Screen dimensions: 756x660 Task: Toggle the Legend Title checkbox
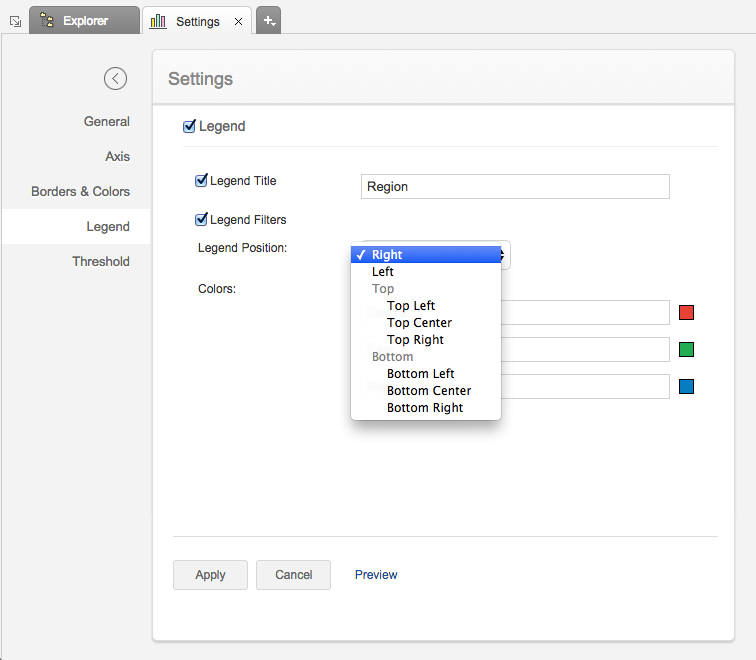pyautogui.click(x=202, y=181)
